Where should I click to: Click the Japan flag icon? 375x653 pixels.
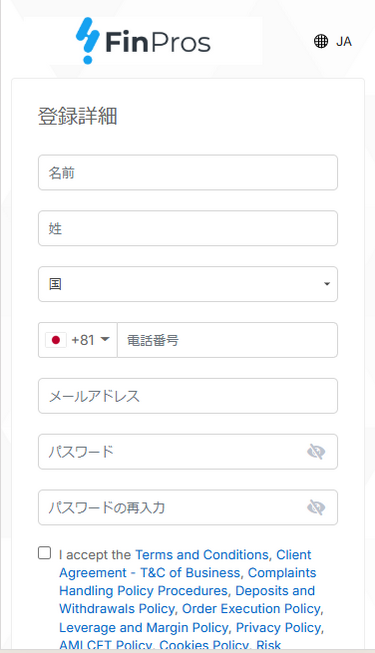[x=56, y=340]
